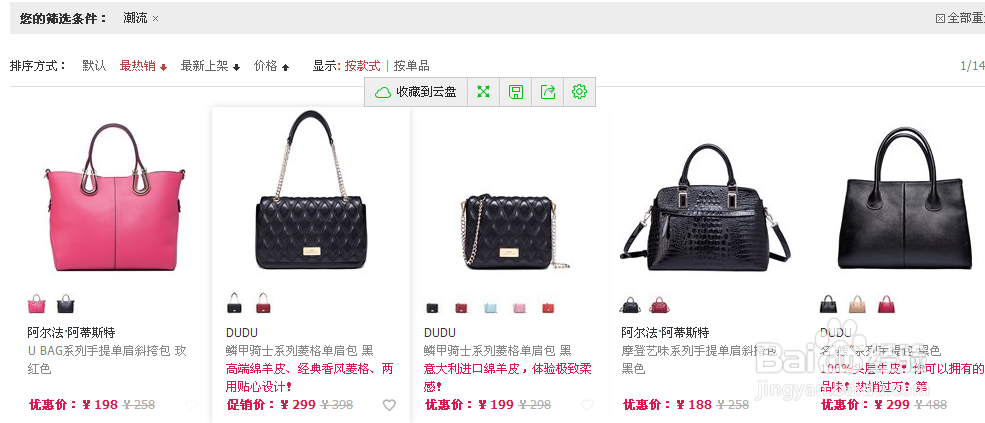The width and height of the screenshot is (985, 423).
Task: Select red color variant of quilted shoulder bag
Action: coord(263,304)
